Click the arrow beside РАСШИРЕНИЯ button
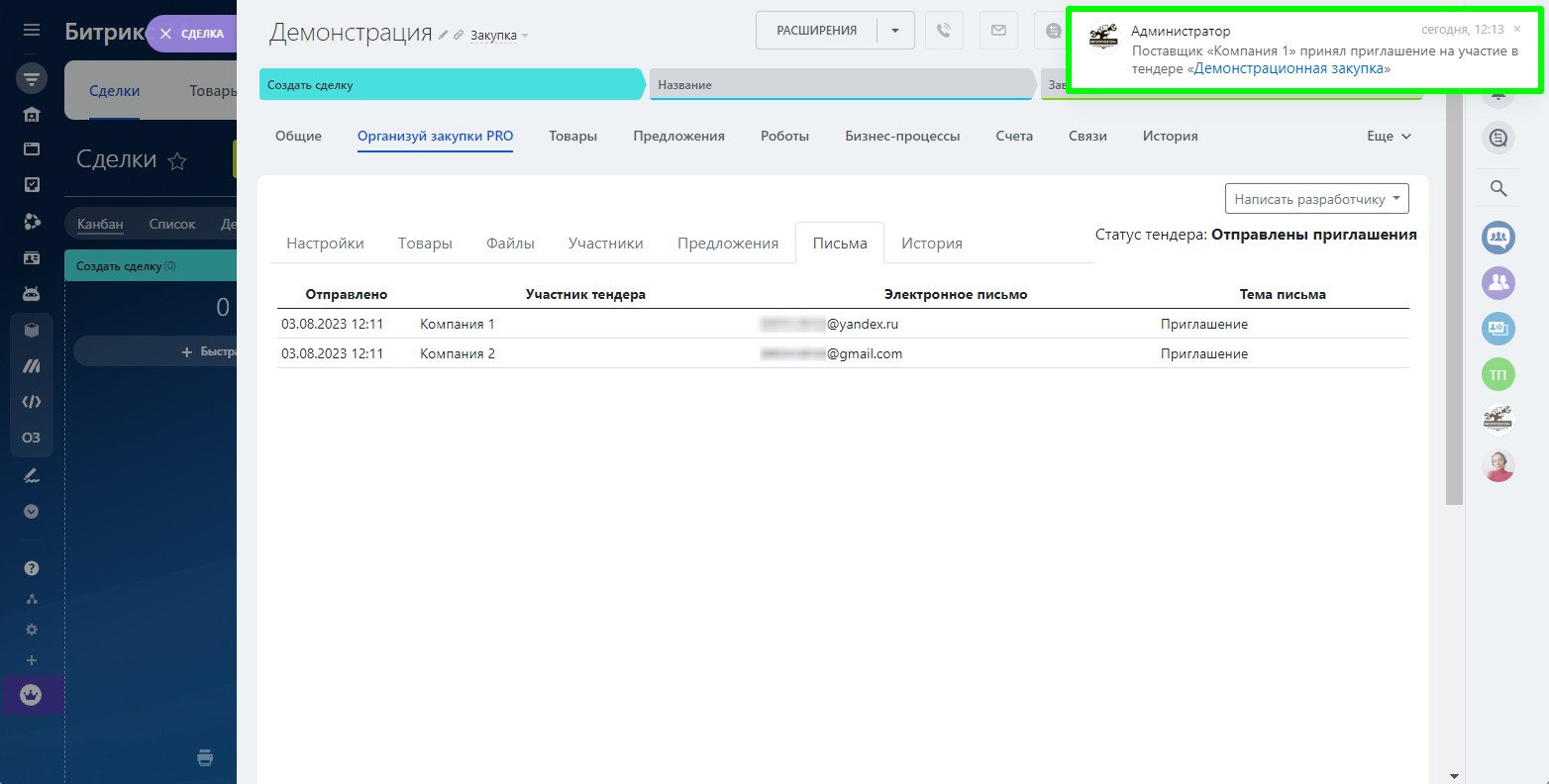 (x=895, y=31)
